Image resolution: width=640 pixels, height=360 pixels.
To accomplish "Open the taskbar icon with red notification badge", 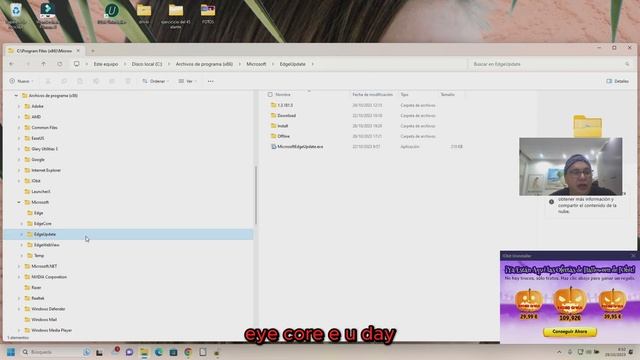I will 115,351.
